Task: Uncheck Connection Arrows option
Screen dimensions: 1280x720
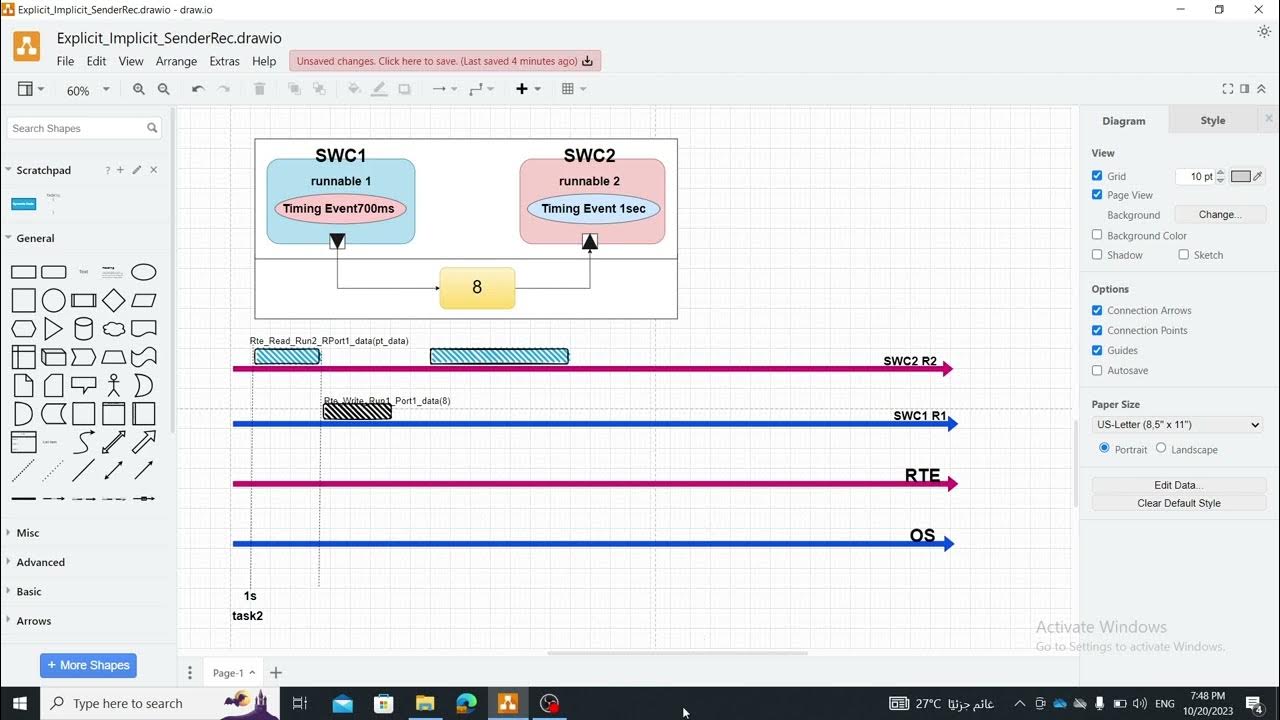Action: pos(1097,310)
